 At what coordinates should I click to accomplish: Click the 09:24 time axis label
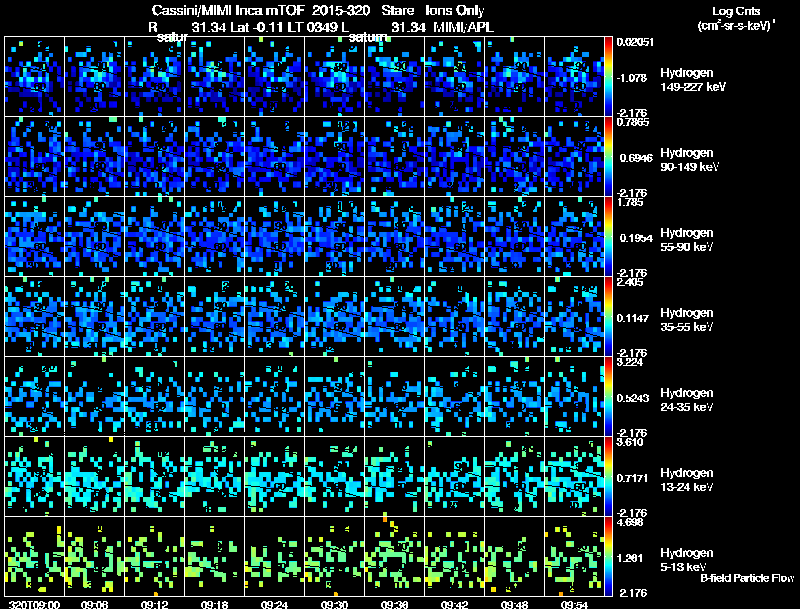[x=274, y=605]
